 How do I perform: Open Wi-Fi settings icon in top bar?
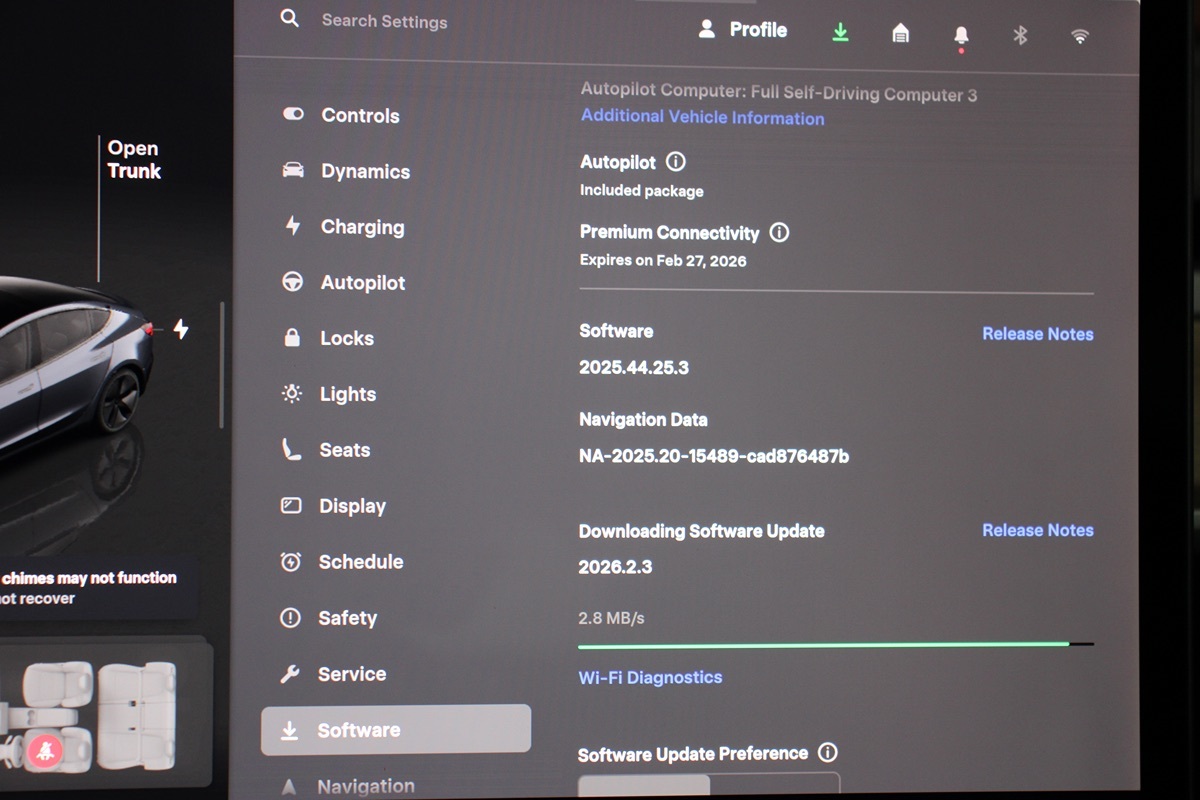click(x=1080, y=37)
